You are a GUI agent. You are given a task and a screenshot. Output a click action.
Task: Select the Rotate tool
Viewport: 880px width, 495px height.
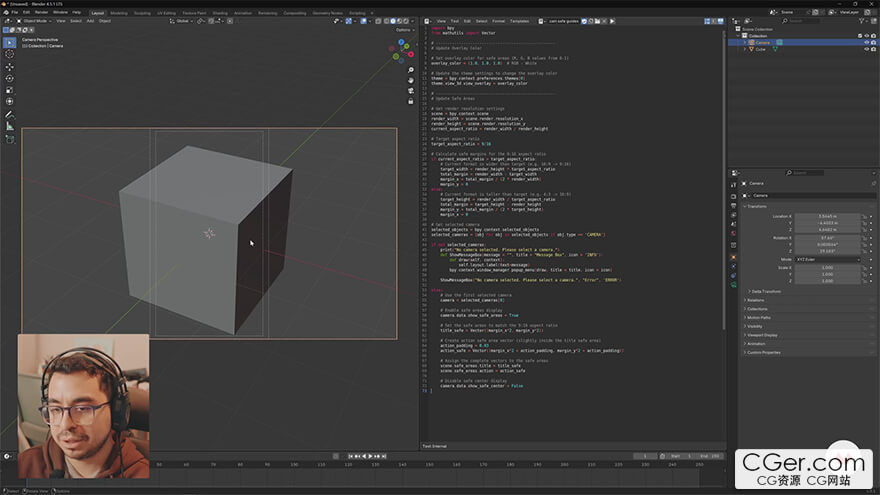tap(9, 78)
